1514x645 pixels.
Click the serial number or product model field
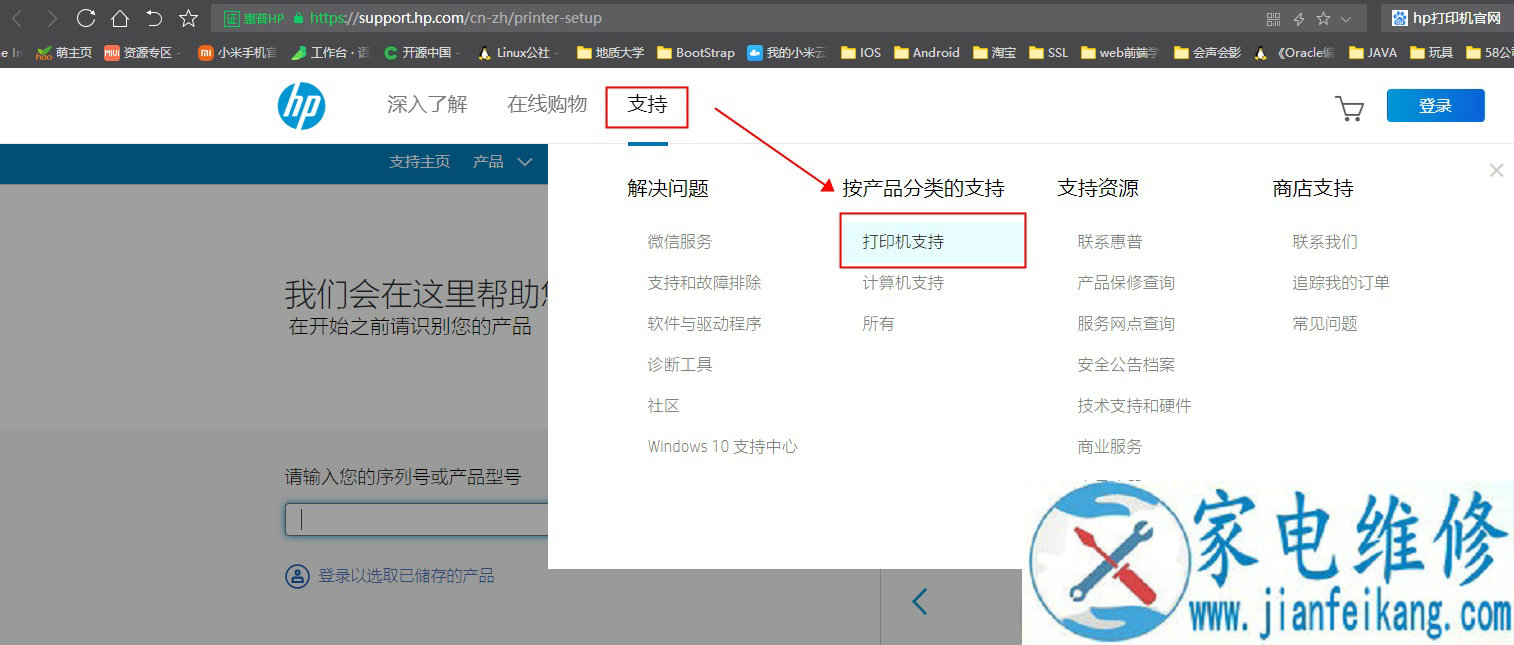click(x=417, y=520)
